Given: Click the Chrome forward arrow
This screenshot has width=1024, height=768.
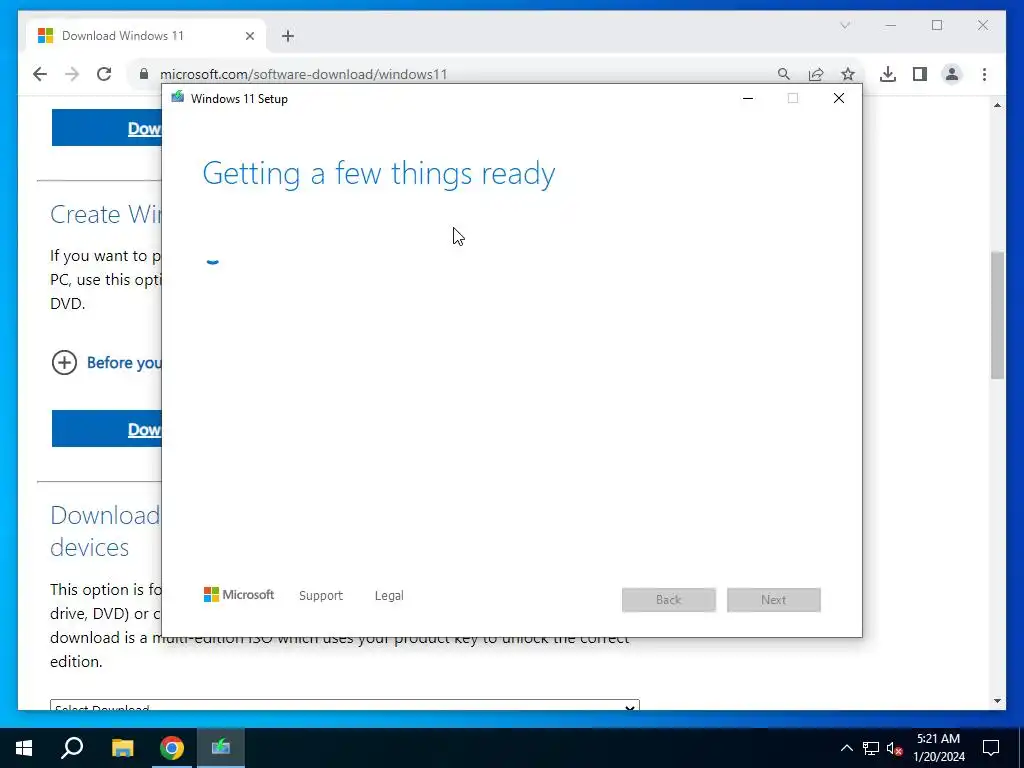Looking at the screenshot, I should click(x=72, y=74).
